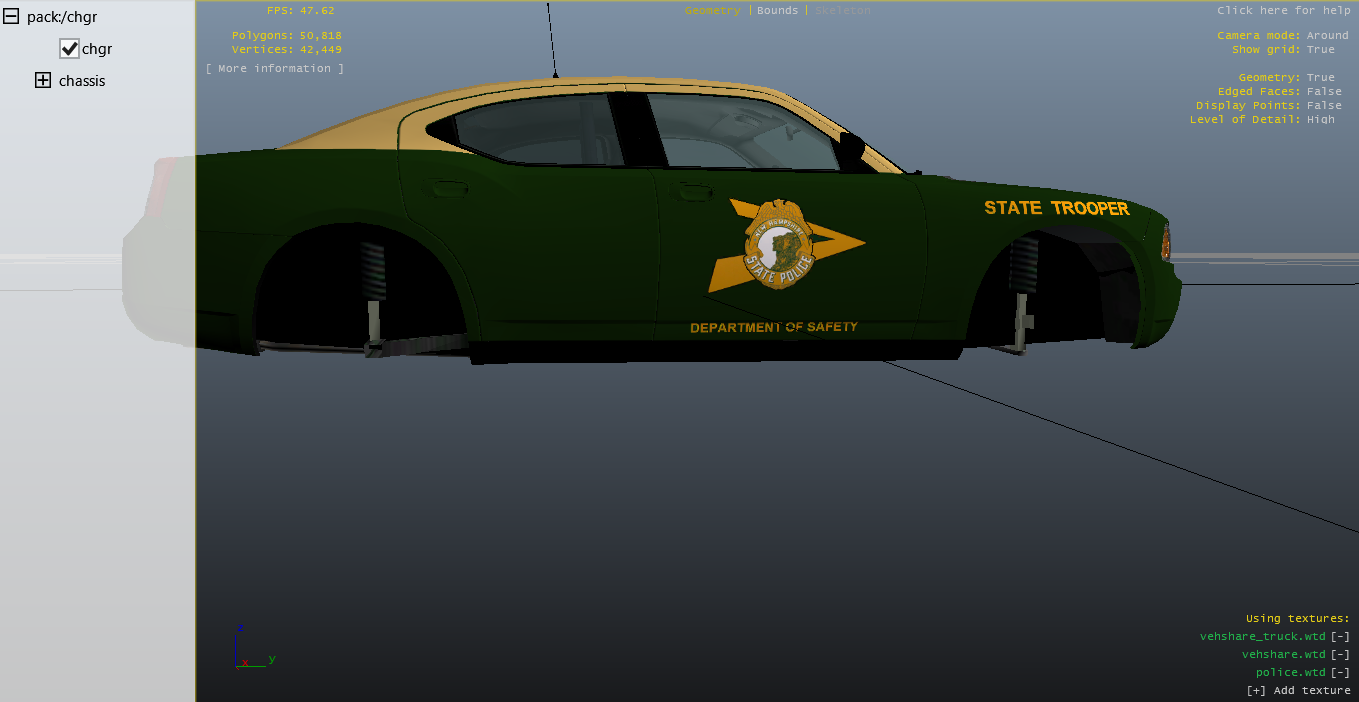Switch to the Geometry view tab

pos(712,11)
